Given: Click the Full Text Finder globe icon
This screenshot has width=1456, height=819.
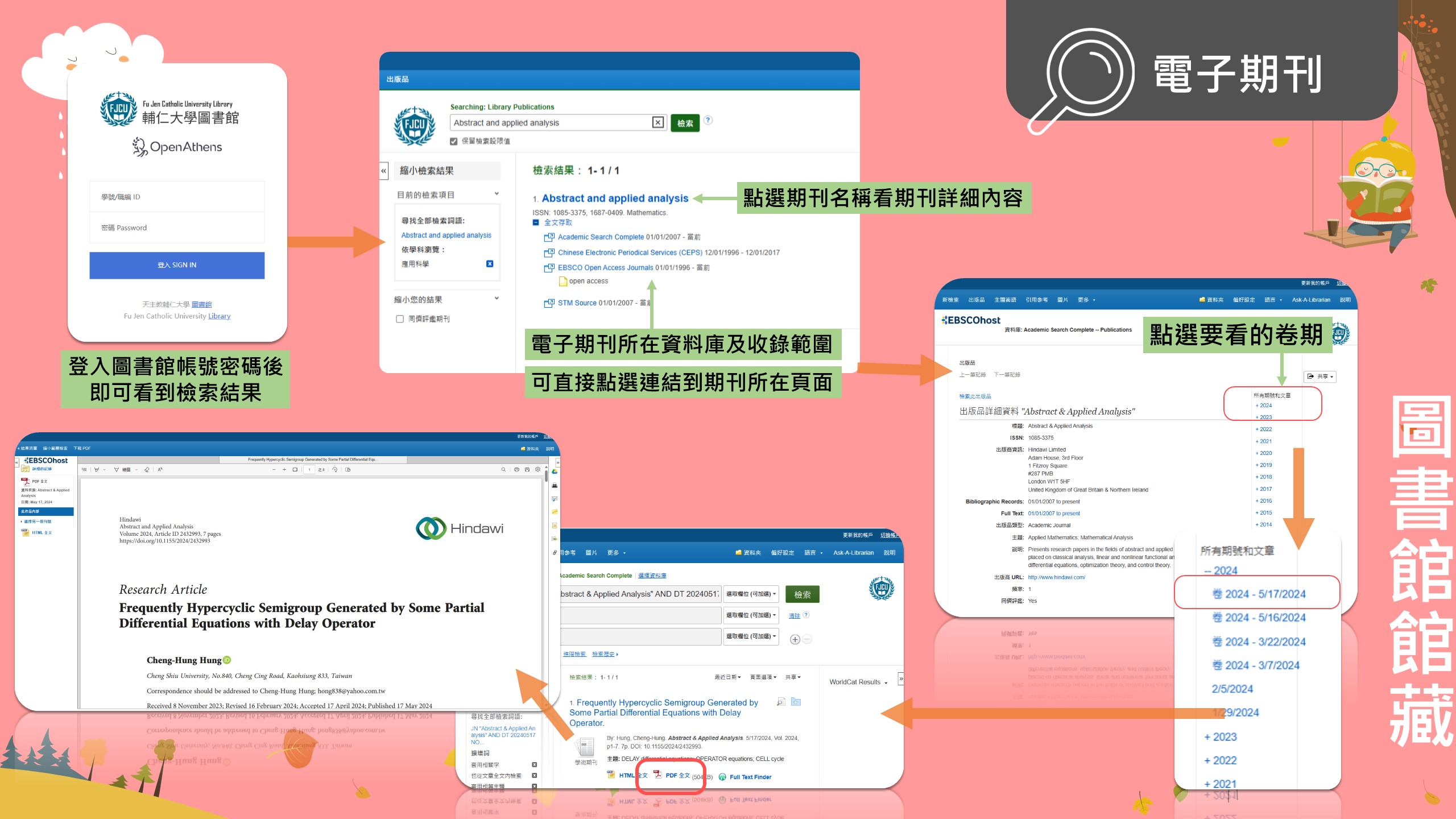Looking at the screenshot, I should [x=722, y=777].
